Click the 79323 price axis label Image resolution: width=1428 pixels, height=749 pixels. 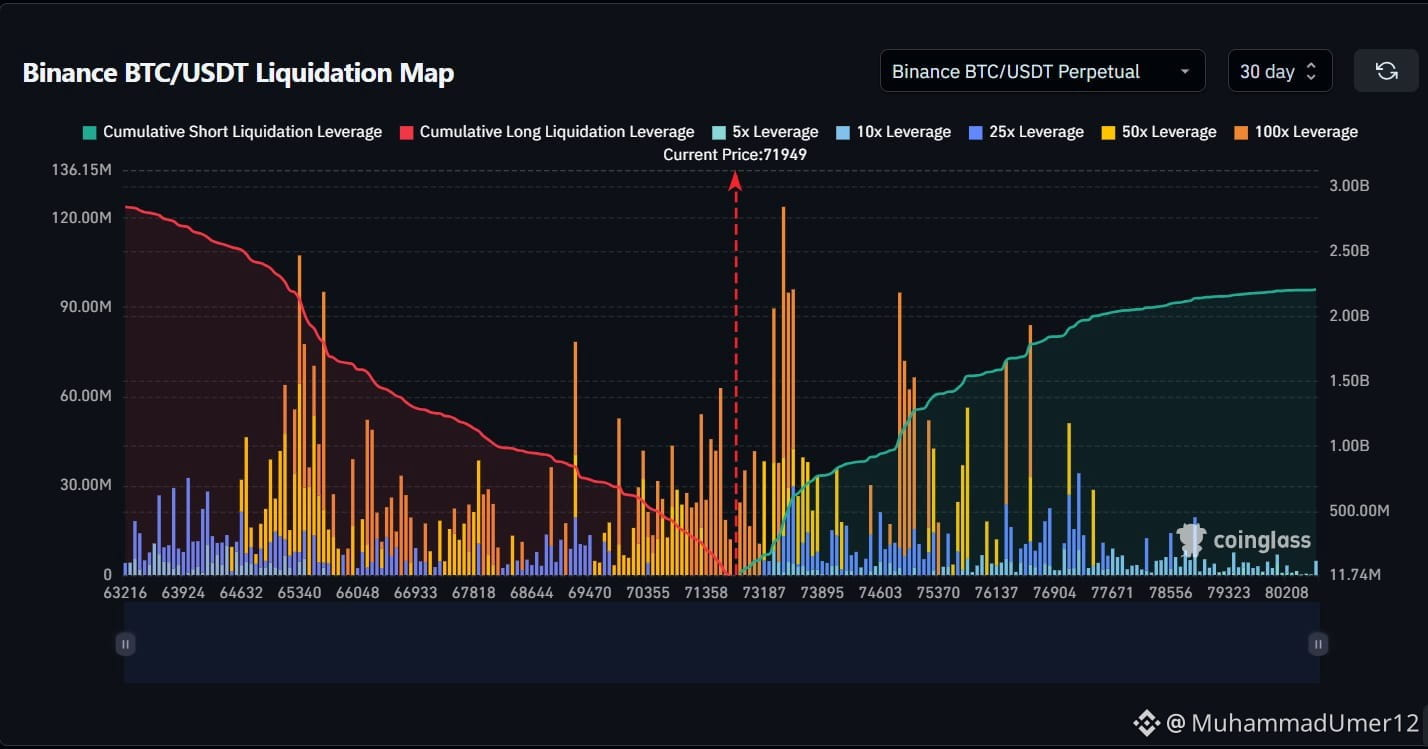(1228, 593)
